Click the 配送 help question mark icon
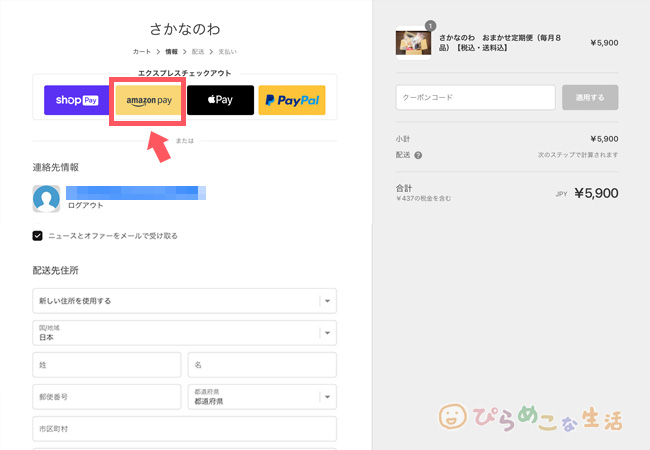 [418, 155]
